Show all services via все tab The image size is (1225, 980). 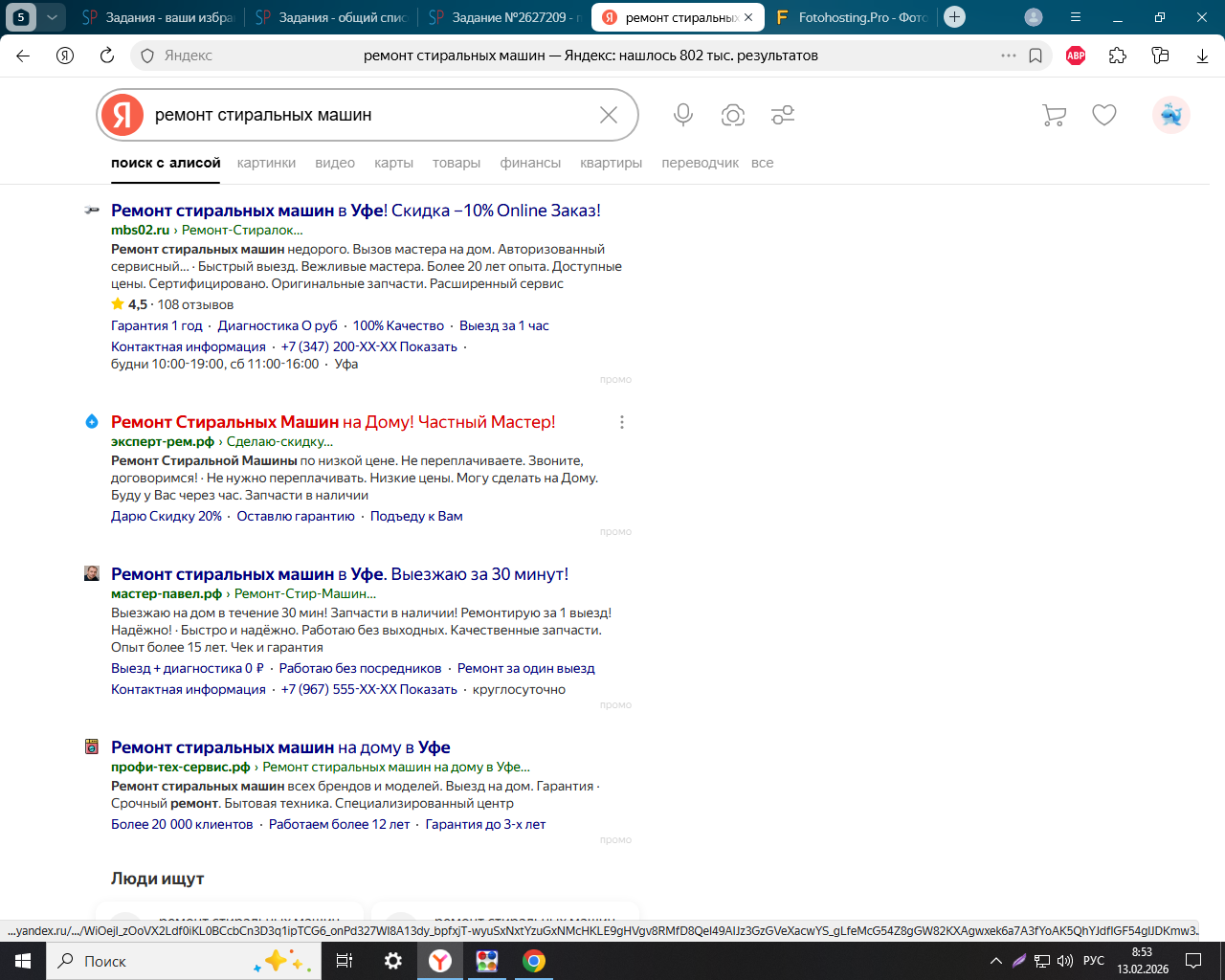pyautogui.click(x=763, y=163)
